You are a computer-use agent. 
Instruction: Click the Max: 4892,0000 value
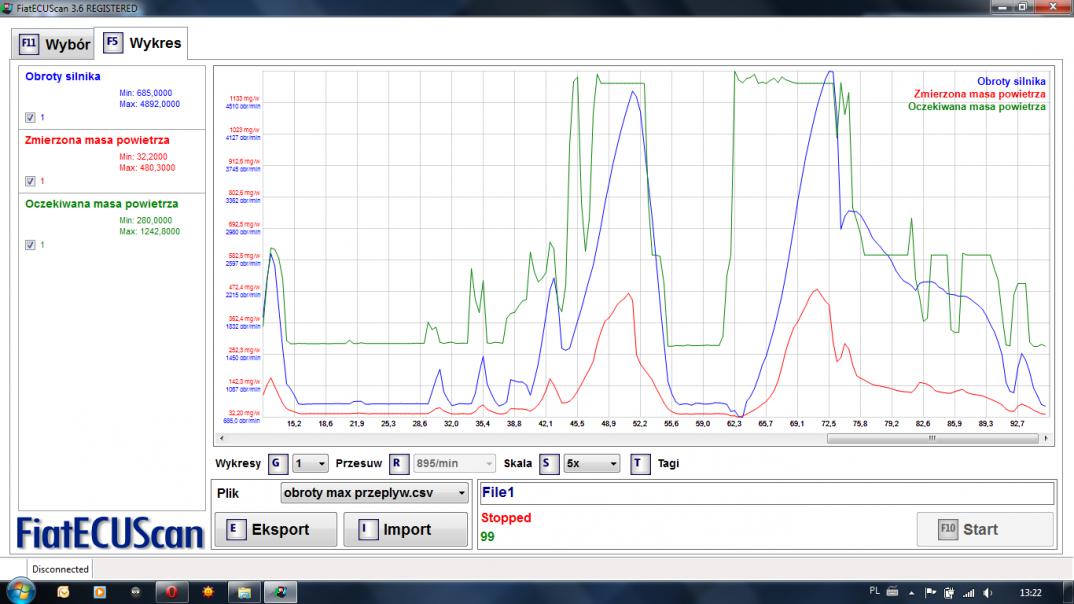click(149, 105)
